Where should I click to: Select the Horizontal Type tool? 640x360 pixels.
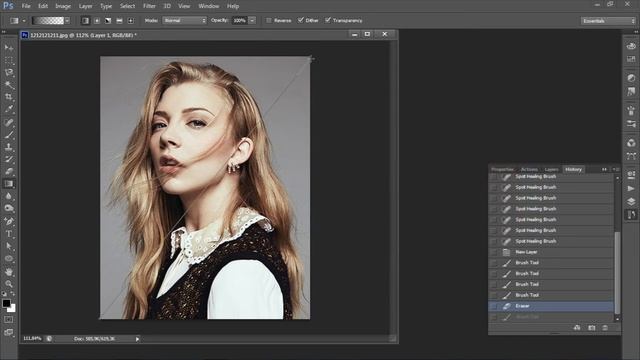(9, 234)
